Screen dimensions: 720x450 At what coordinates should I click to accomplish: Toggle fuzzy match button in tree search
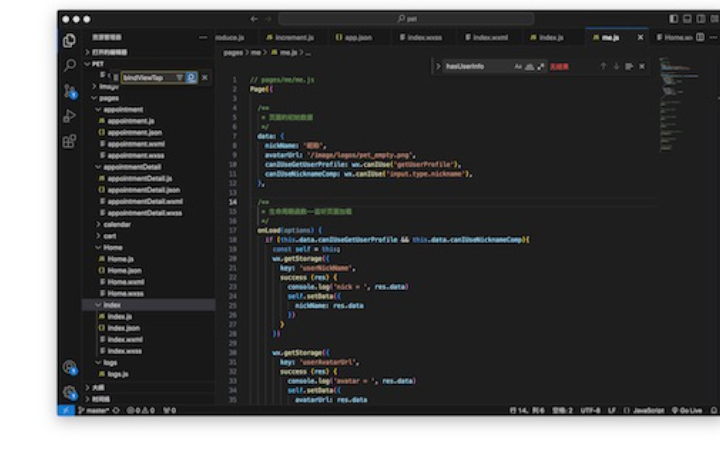click(191, 78)
